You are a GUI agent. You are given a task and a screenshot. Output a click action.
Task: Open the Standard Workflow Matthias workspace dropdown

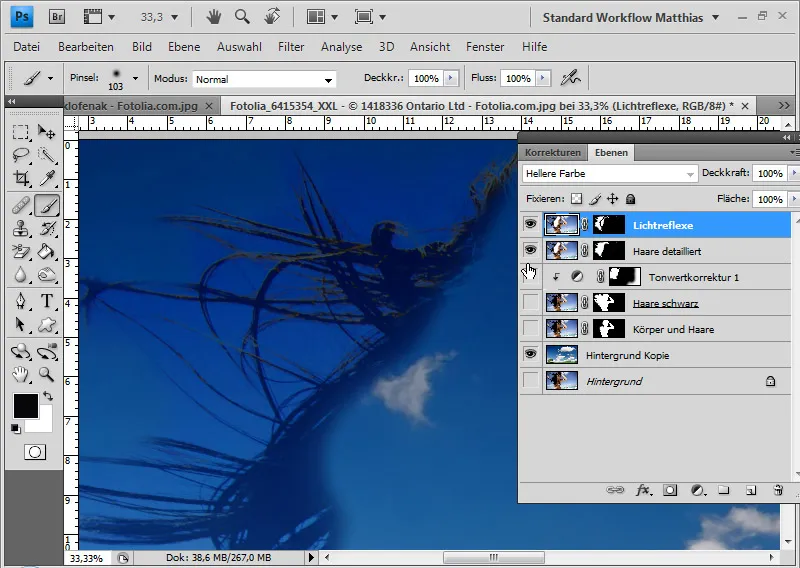[x=716, y=17]
